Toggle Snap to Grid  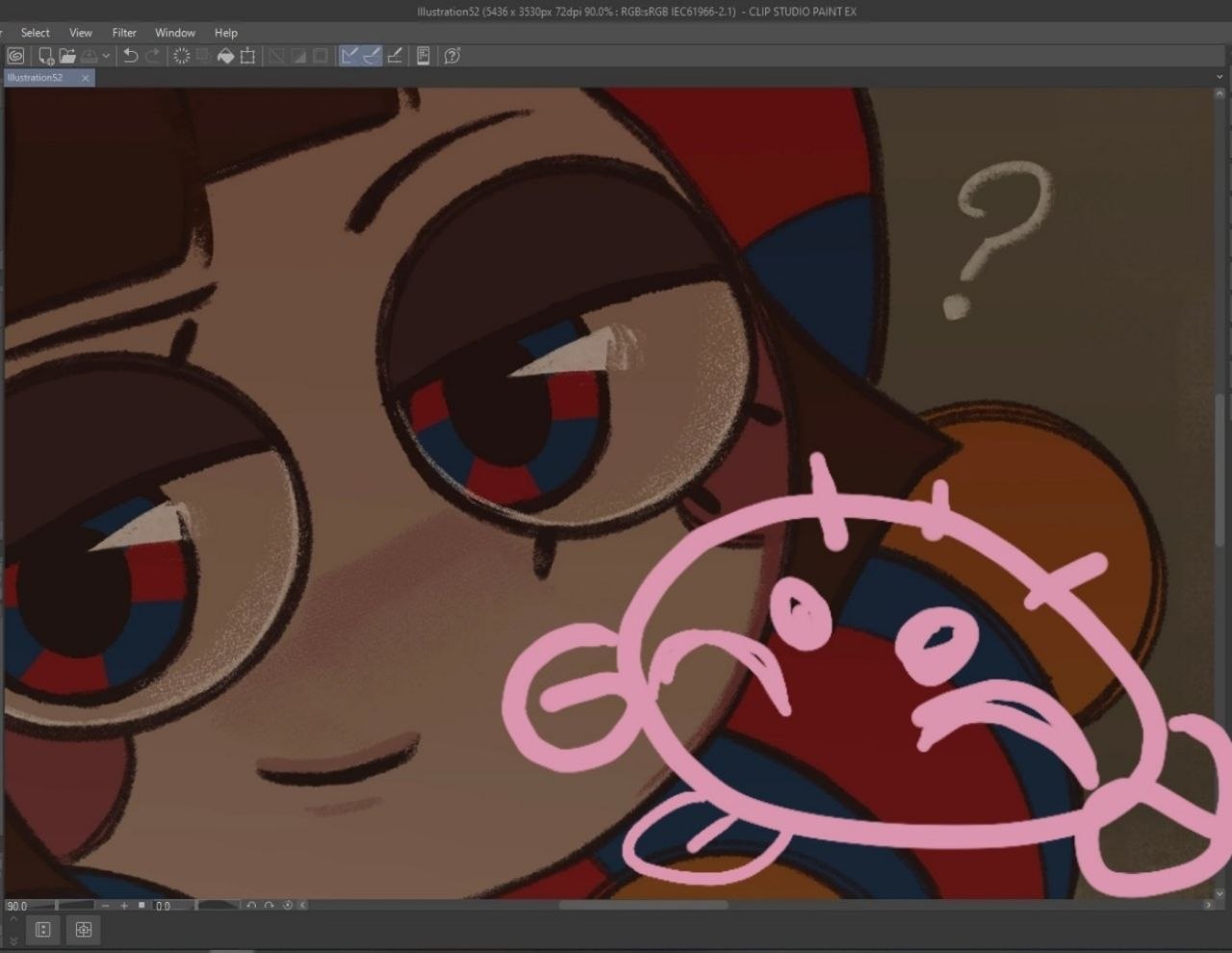[395, 56]
